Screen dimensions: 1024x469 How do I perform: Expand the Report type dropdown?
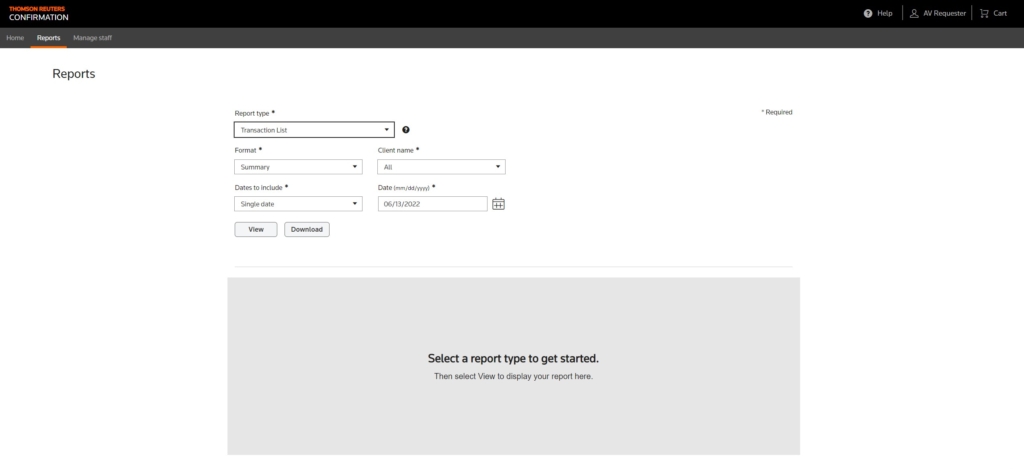point(314,130)
